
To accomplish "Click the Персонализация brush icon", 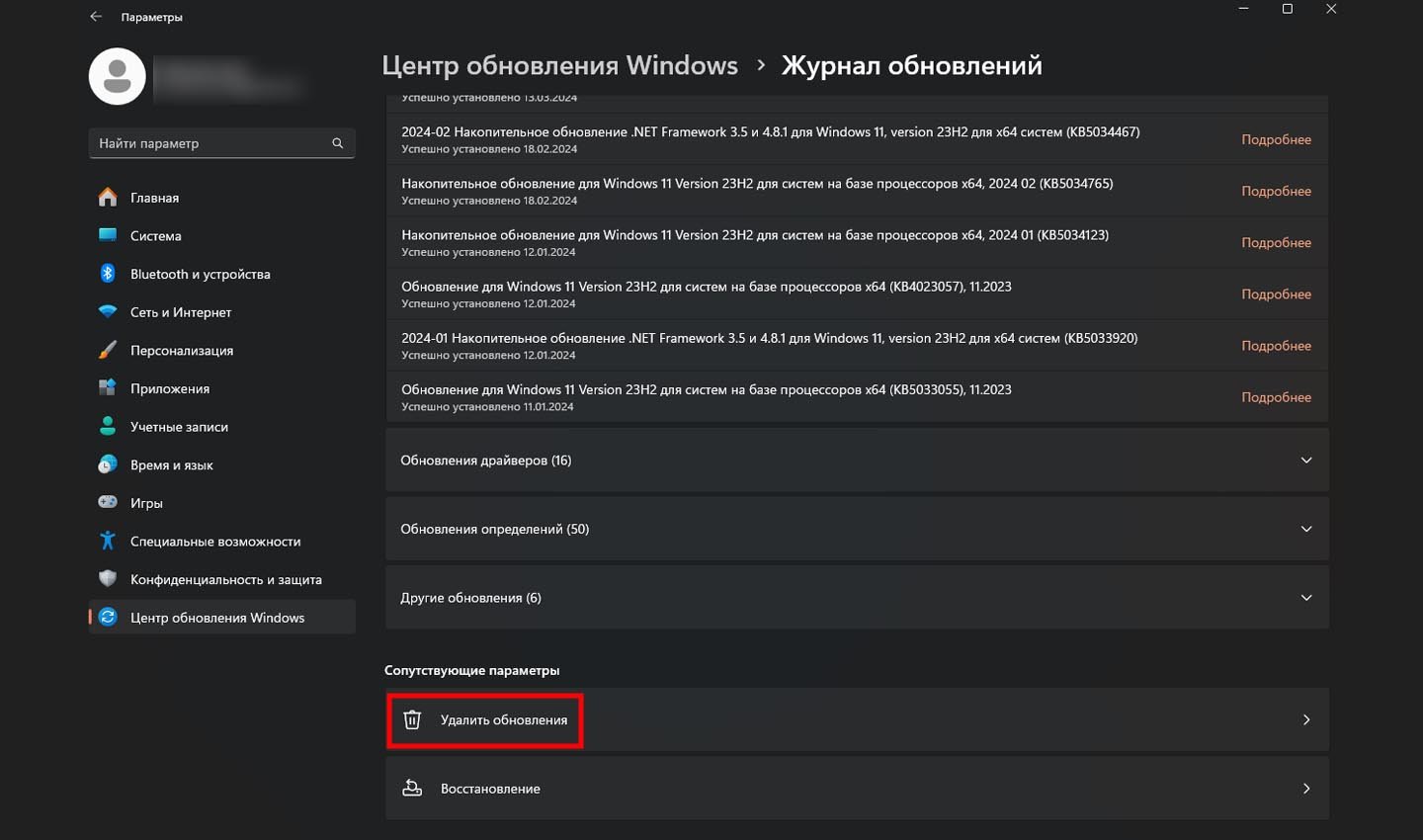I will tap(108, 350).
